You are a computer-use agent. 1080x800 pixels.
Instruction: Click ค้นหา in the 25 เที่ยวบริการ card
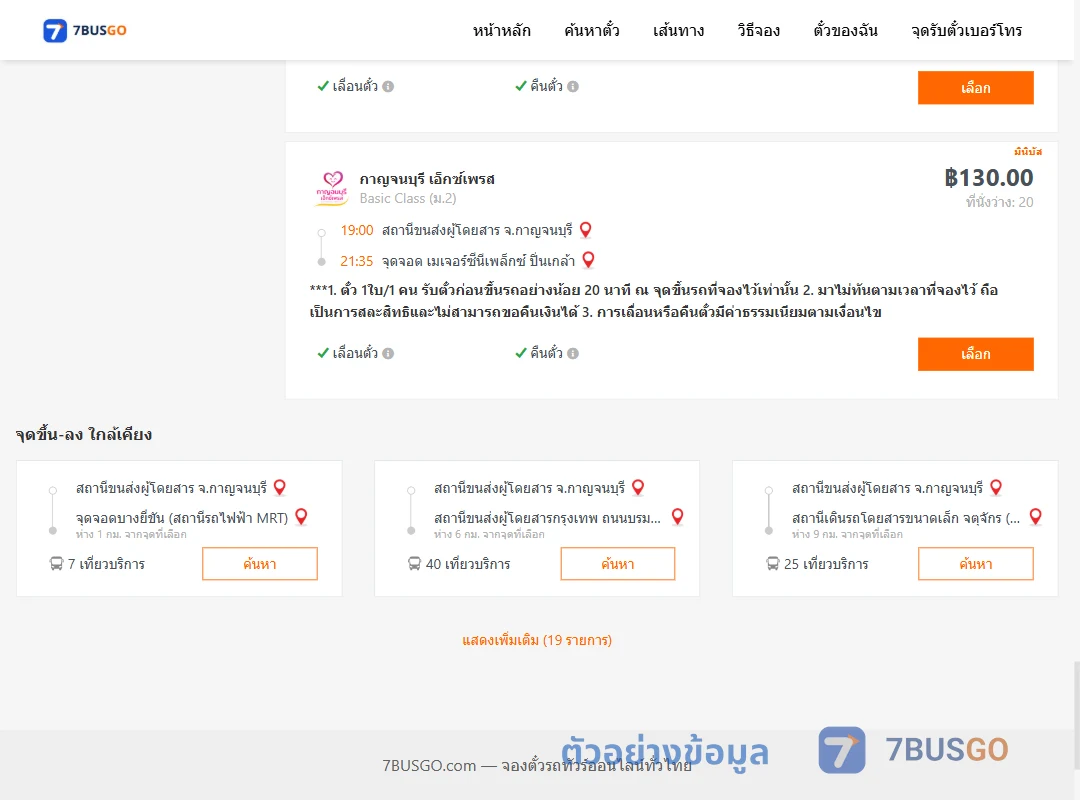tap(975, 564)
